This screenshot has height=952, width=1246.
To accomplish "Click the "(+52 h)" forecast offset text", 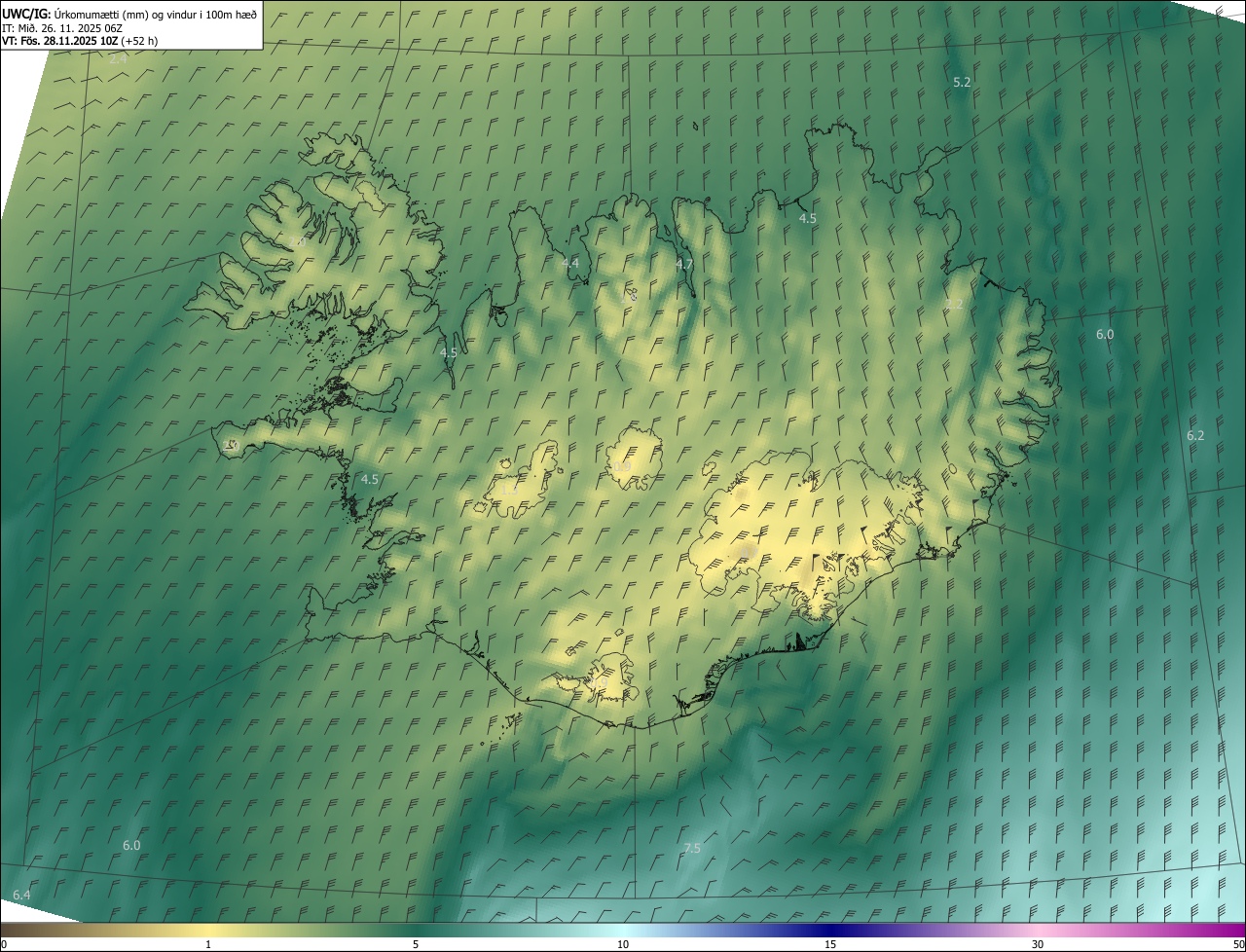I will tap(139, 41).
